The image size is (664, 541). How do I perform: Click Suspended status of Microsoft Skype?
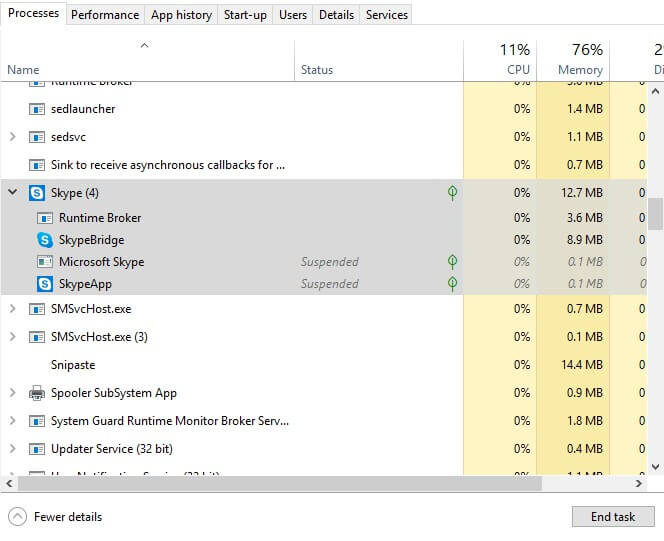pyautogui.click(x=329, y=262)
